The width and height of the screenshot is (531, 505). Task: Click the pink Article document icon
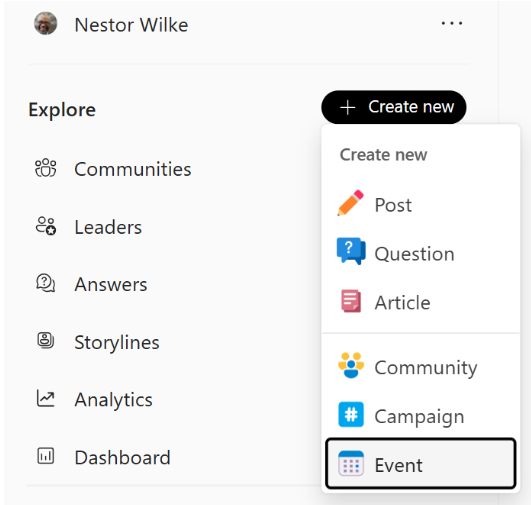(351, 301)
